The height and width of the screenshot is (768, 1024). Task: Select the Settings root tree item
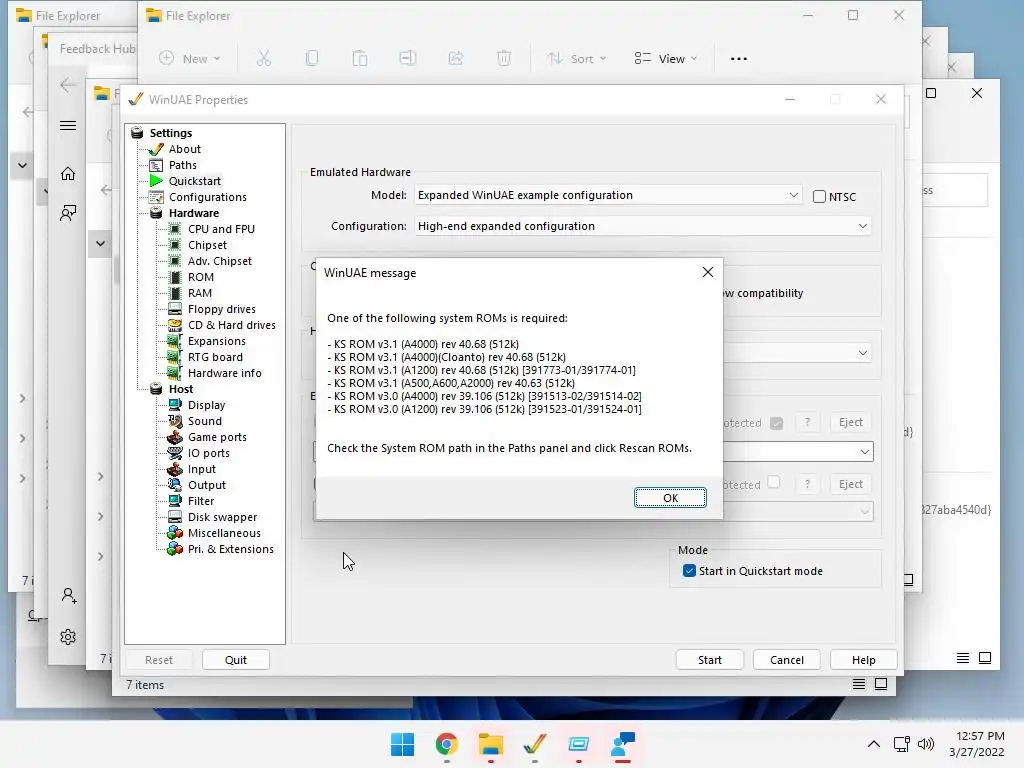[170, 133]
